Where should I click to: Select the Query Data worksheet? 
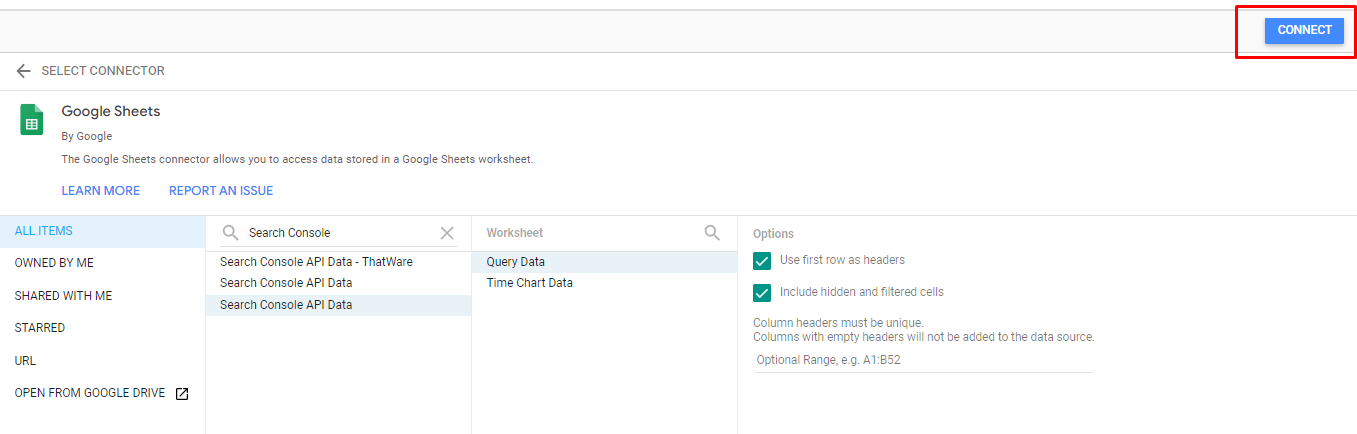(x=604, y=262)
